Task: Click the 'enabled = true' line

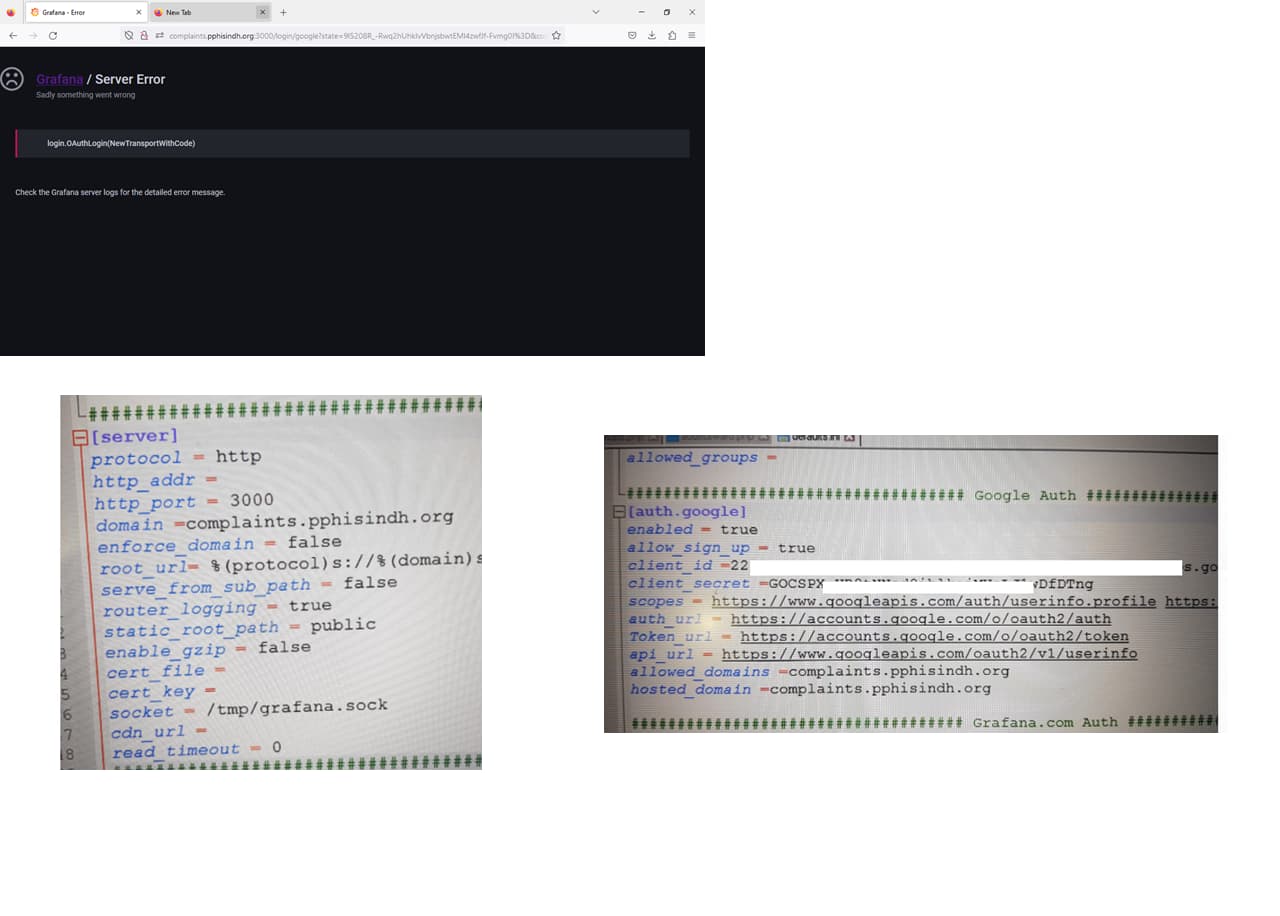Action: [692, 529]
